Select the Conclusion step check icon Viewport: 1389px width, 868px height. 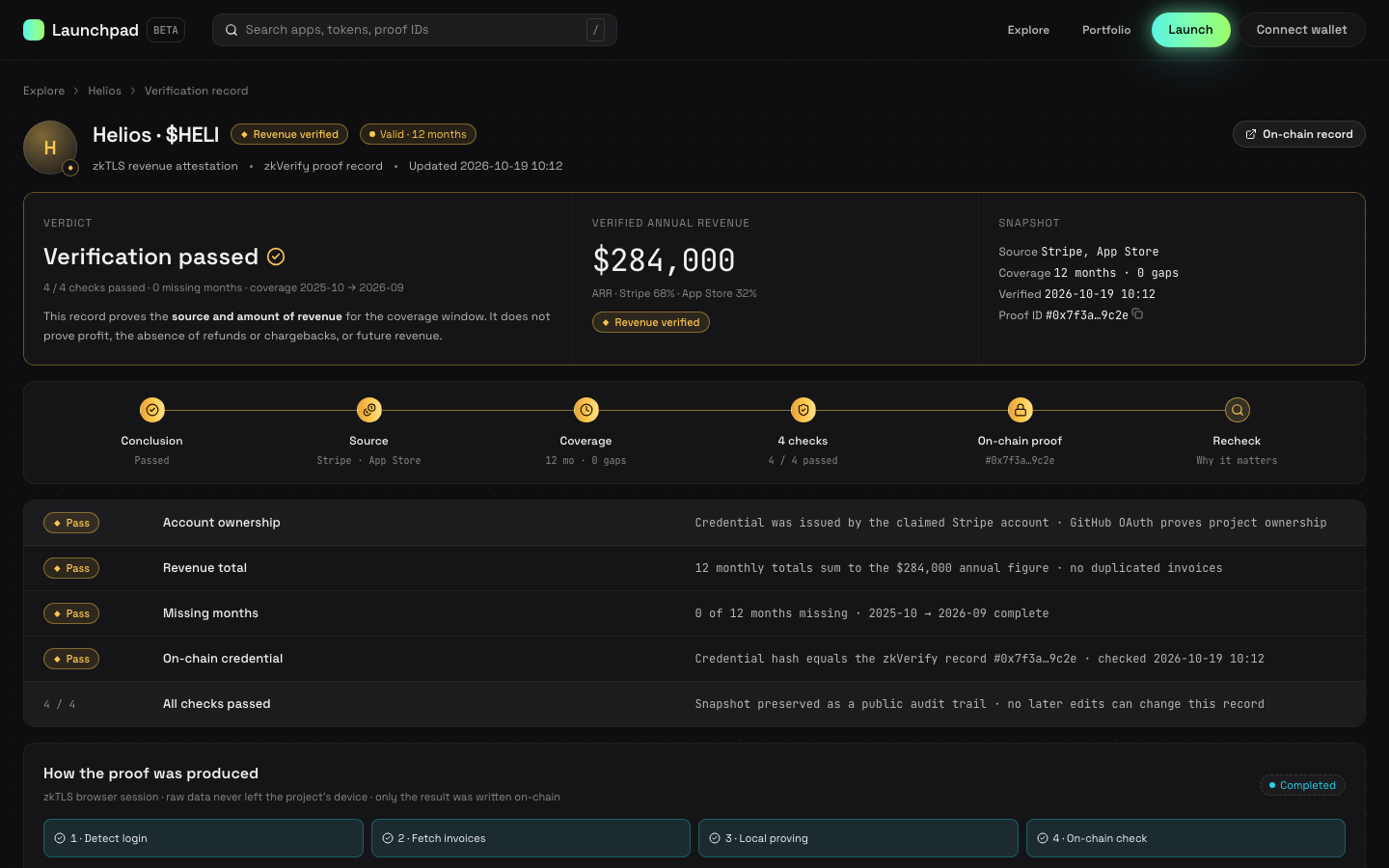tap(152, 410)
